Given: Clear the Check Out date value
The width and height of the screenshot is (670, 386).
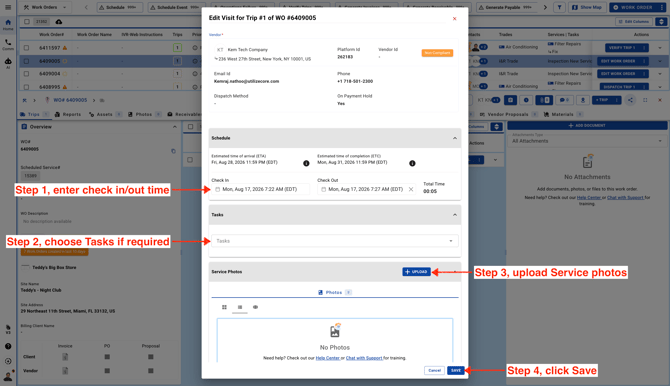Looking at the screenshot, I should (411, 189).
